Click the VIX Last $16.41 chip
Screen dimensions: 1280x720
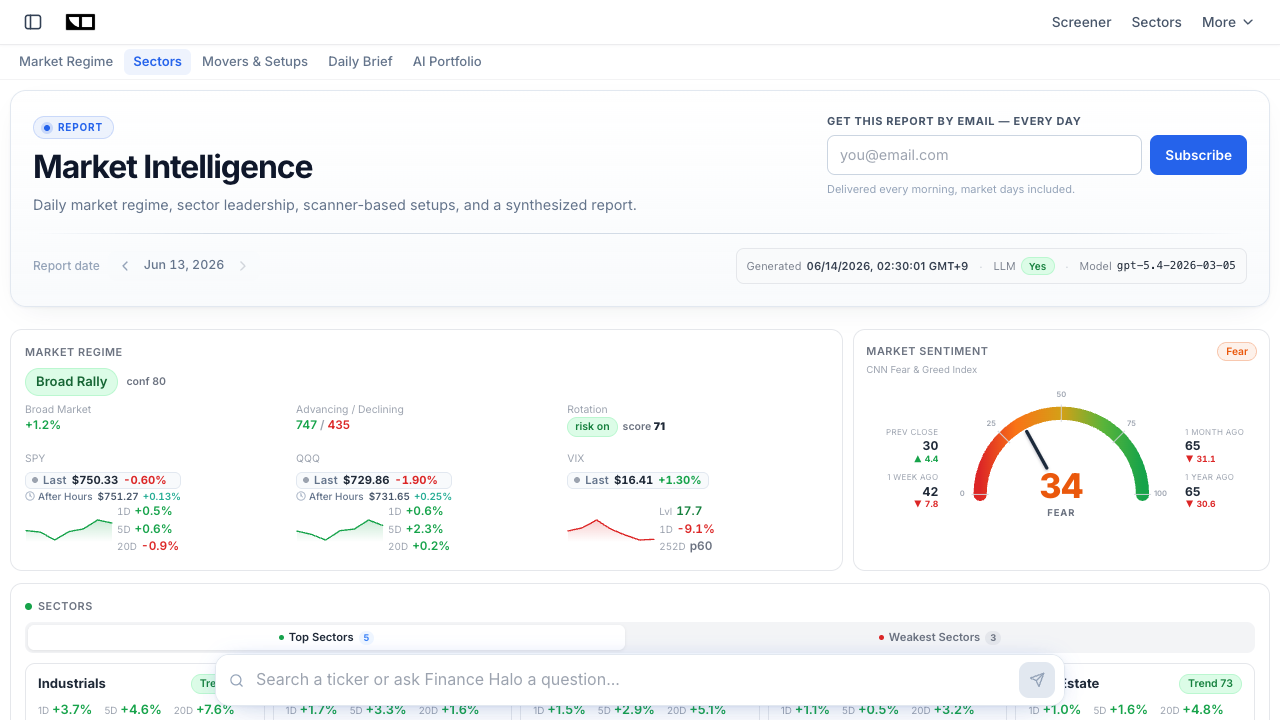pos(638,480)
